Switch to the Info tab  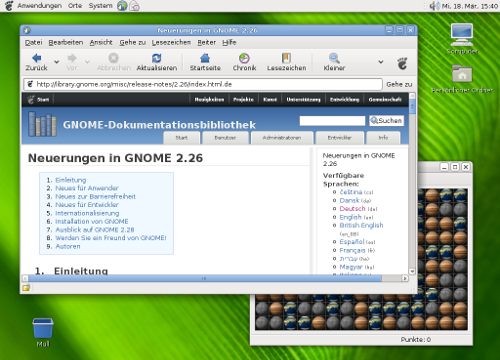coord(383,138)
